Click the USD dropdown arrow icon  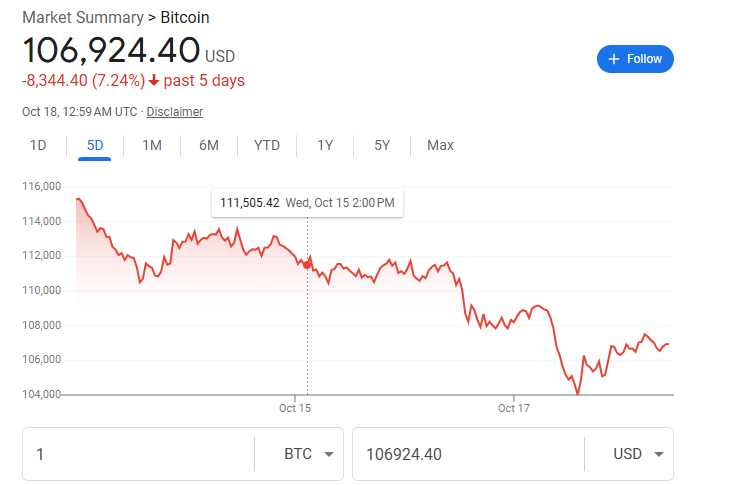659,454
